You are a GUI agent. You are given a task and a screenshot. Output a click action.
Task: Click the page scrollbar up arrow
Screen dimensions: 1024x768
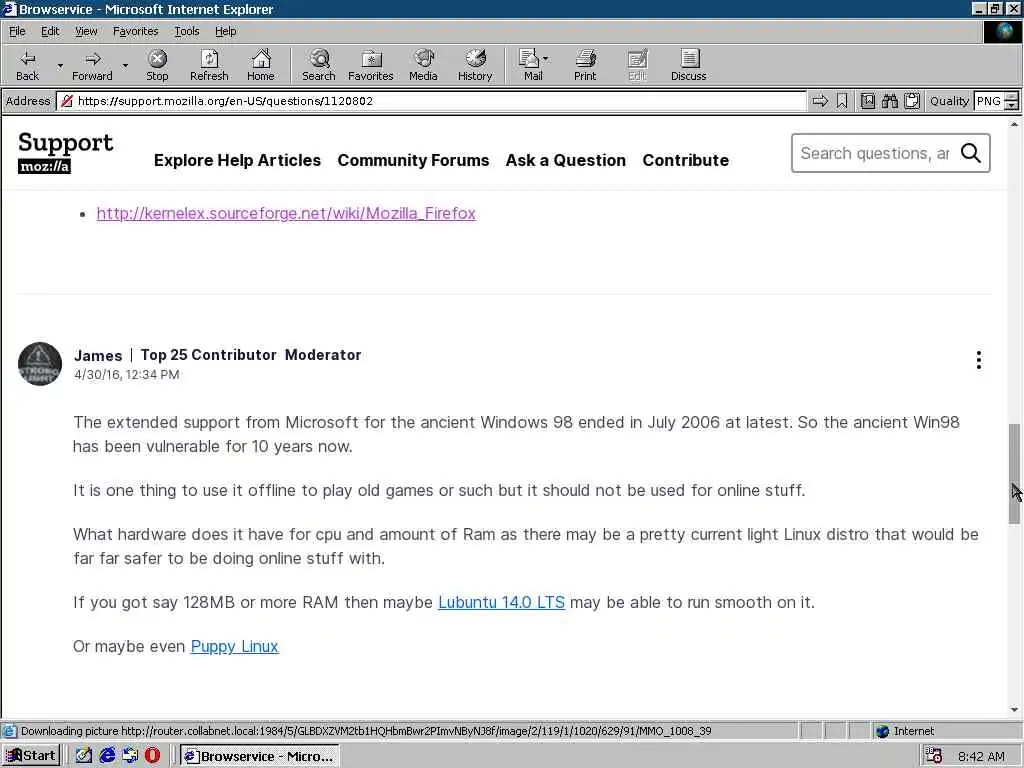tap(1014, 123)
